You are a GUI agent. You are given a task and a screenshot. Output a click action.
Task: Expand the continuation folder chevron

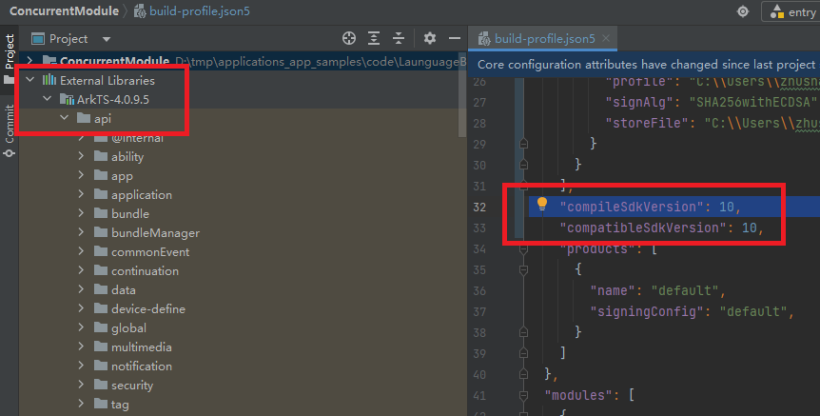coord(81,270)
